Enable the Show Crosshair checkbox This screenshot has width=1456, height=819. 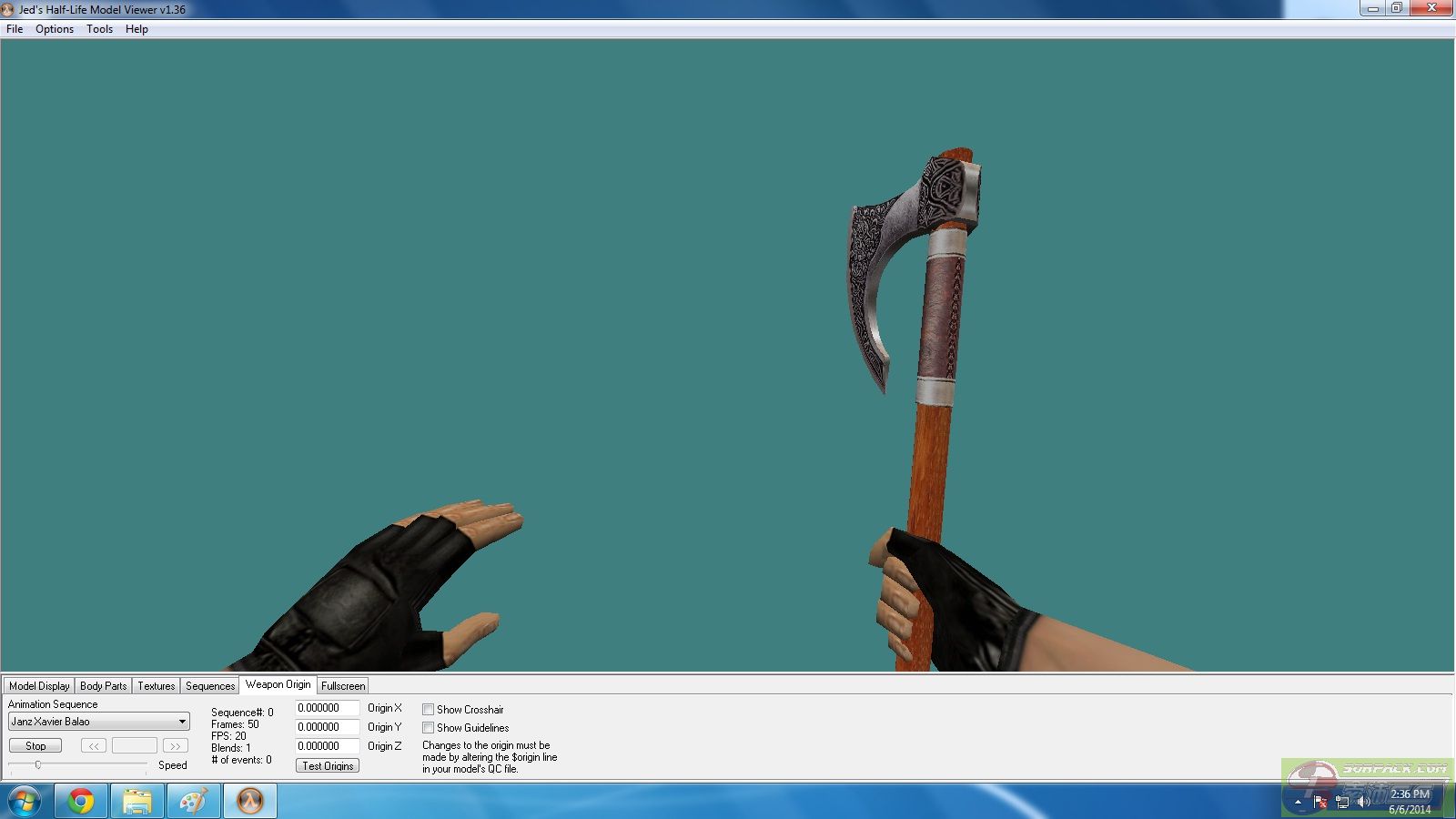(x=428, y=710)
